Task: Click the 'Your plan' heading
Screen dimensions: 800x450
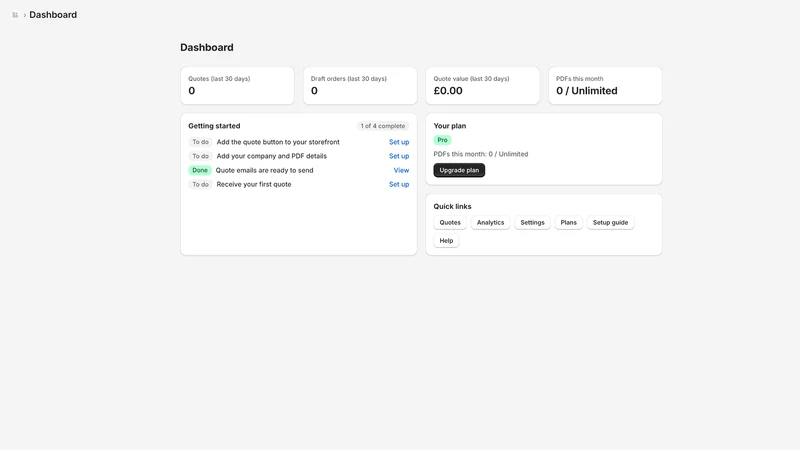Action: pyautogui.click(x=449, y=126)
